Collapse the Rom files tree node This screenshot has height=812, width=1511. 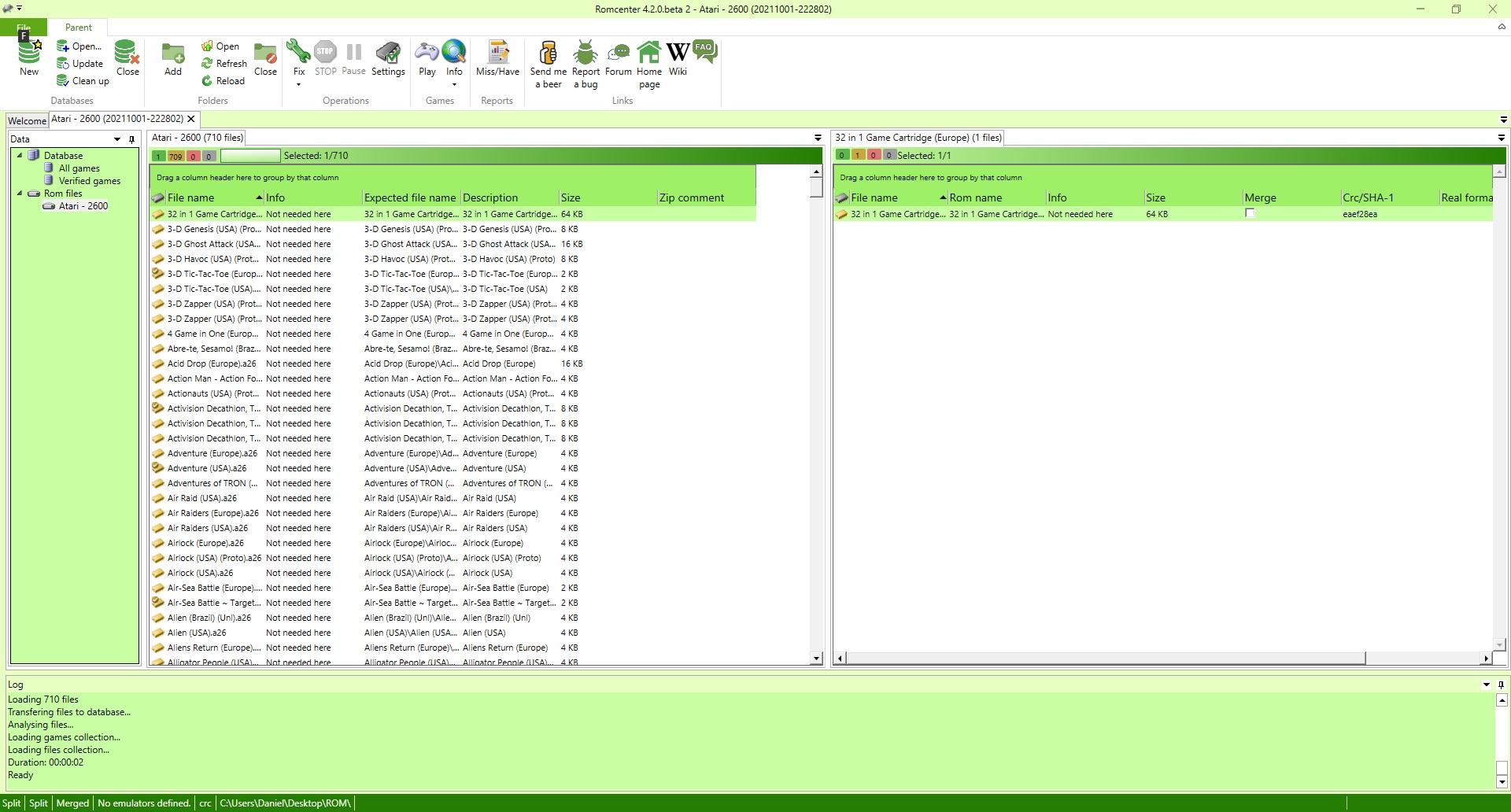point(20,193)
